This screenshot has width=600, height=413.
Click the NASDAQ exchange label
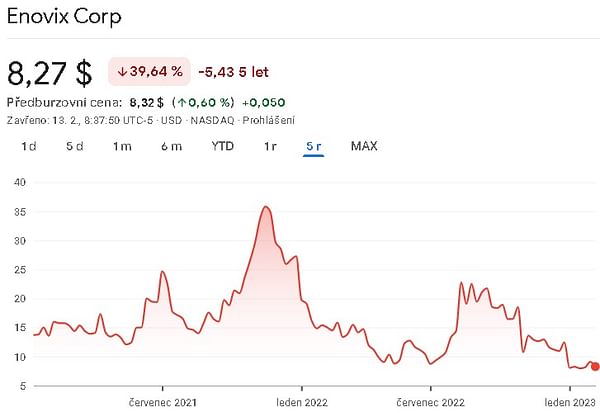[212, 121]
